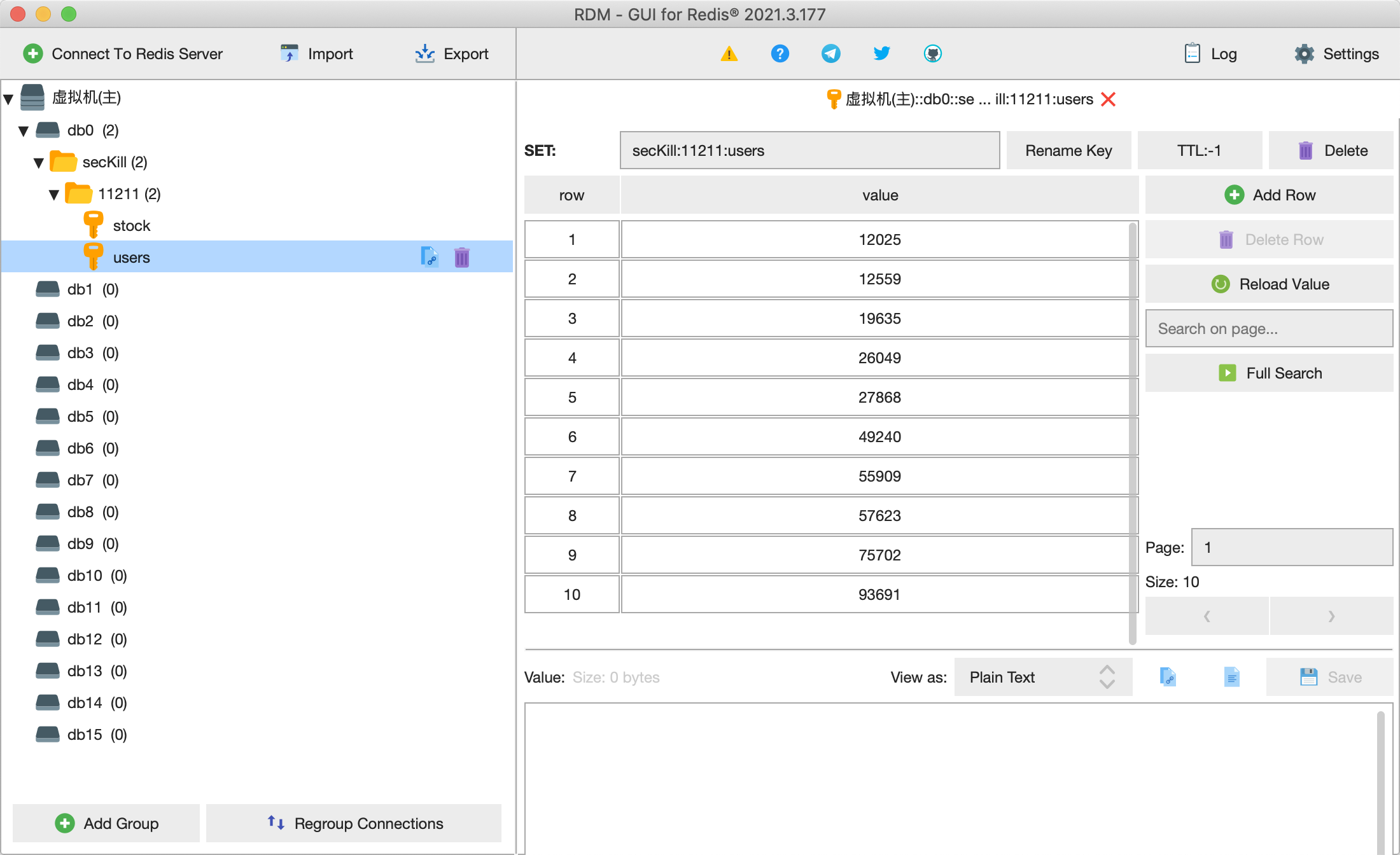Click the table's vertical scrollbar
The height and width of the screenshot is (855, 1400).
[x=1133, y=433]
